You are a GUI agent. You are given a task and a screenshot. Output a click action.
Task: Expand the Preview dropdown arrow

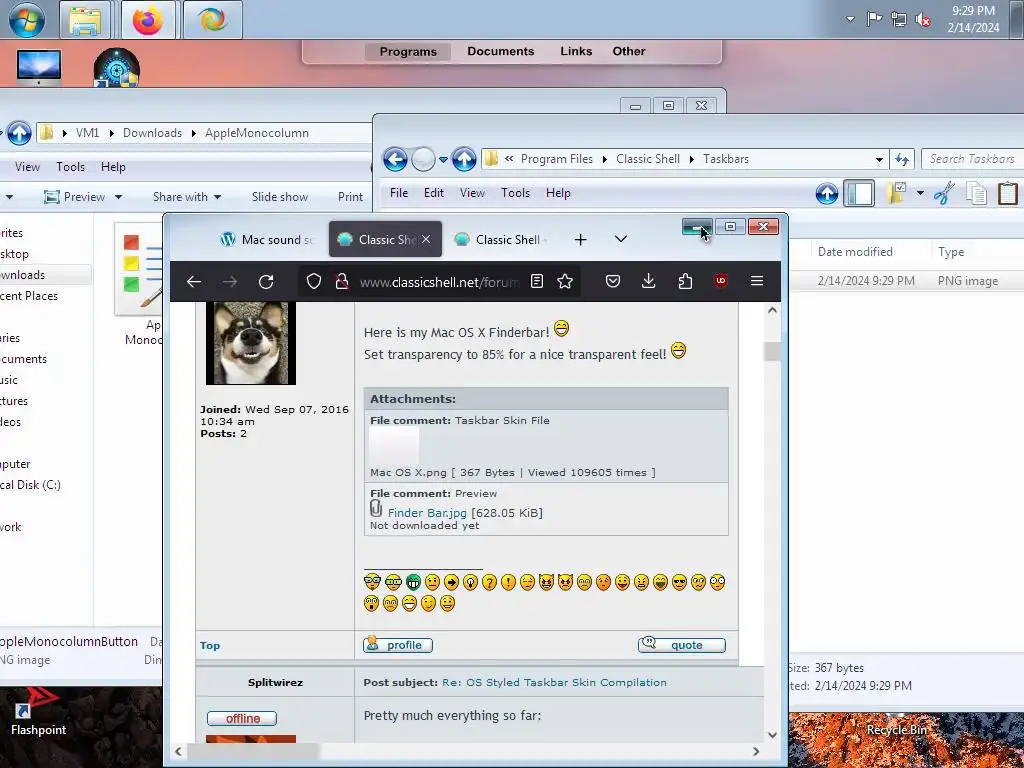coord(118,197)
